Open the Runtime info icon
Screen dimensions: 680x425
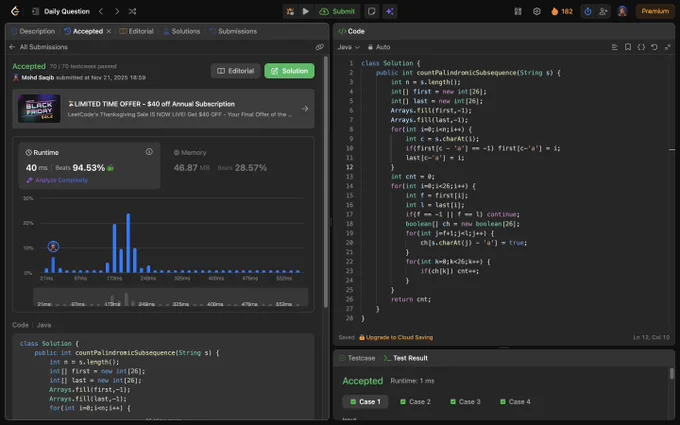point(149,152)
